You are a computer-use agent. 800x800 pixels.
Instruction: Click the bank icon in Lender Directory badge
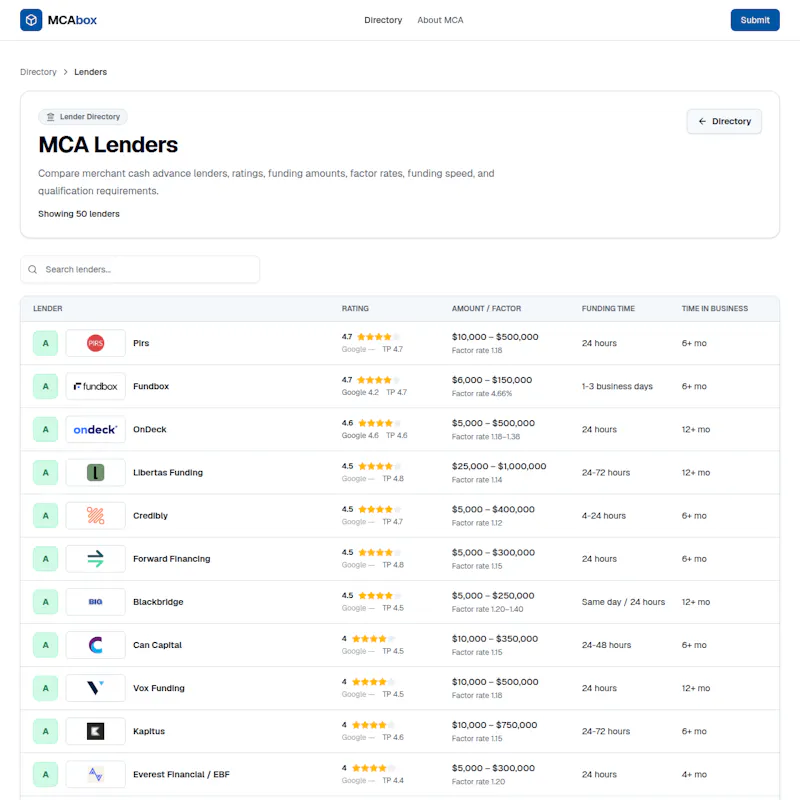pos(51,117)
